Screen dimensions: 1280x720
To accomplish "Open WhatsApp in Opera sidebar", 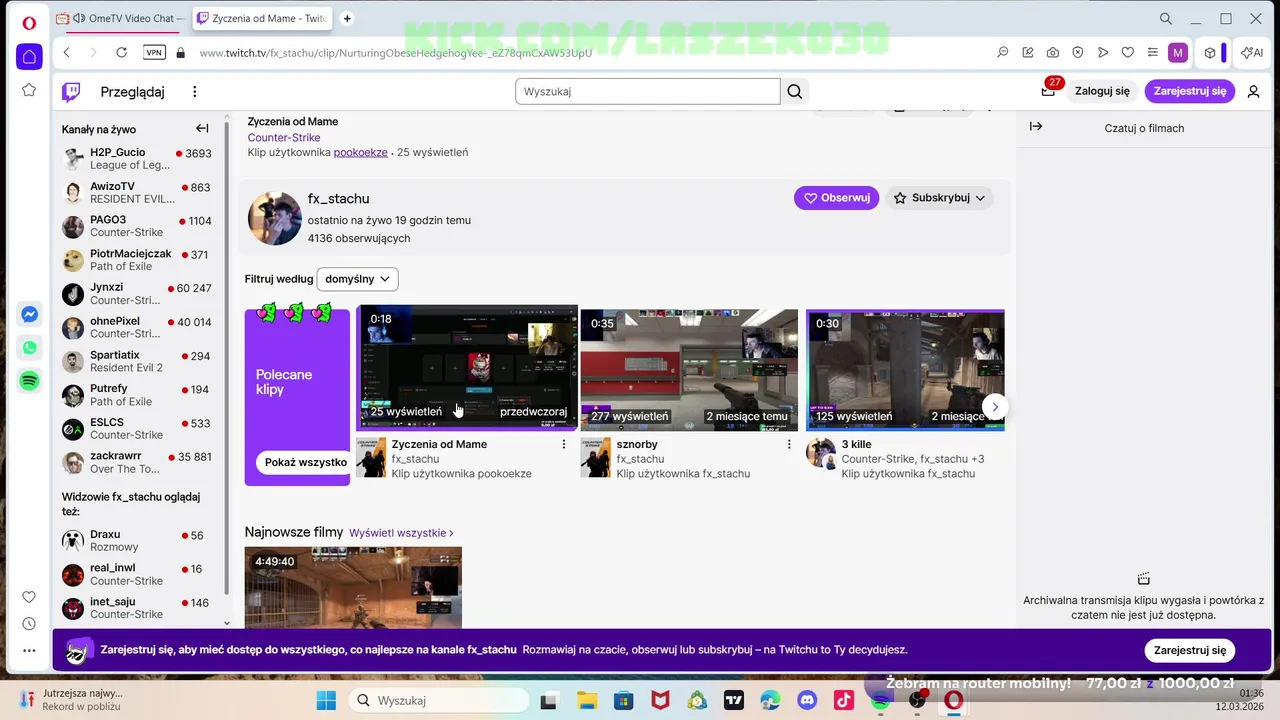I will point(29,347).
